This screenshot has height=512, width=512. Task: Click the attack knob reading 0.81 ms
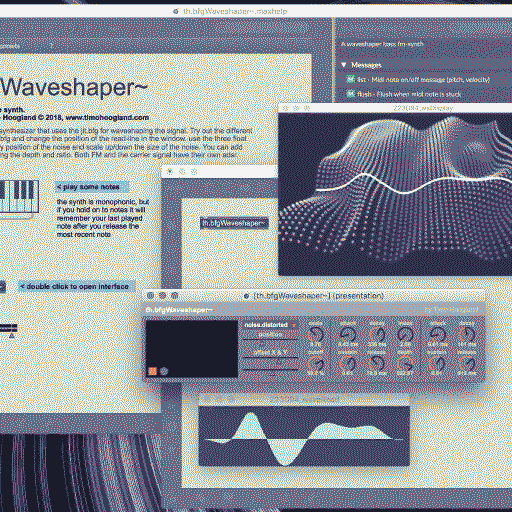[x=437, y=334]
